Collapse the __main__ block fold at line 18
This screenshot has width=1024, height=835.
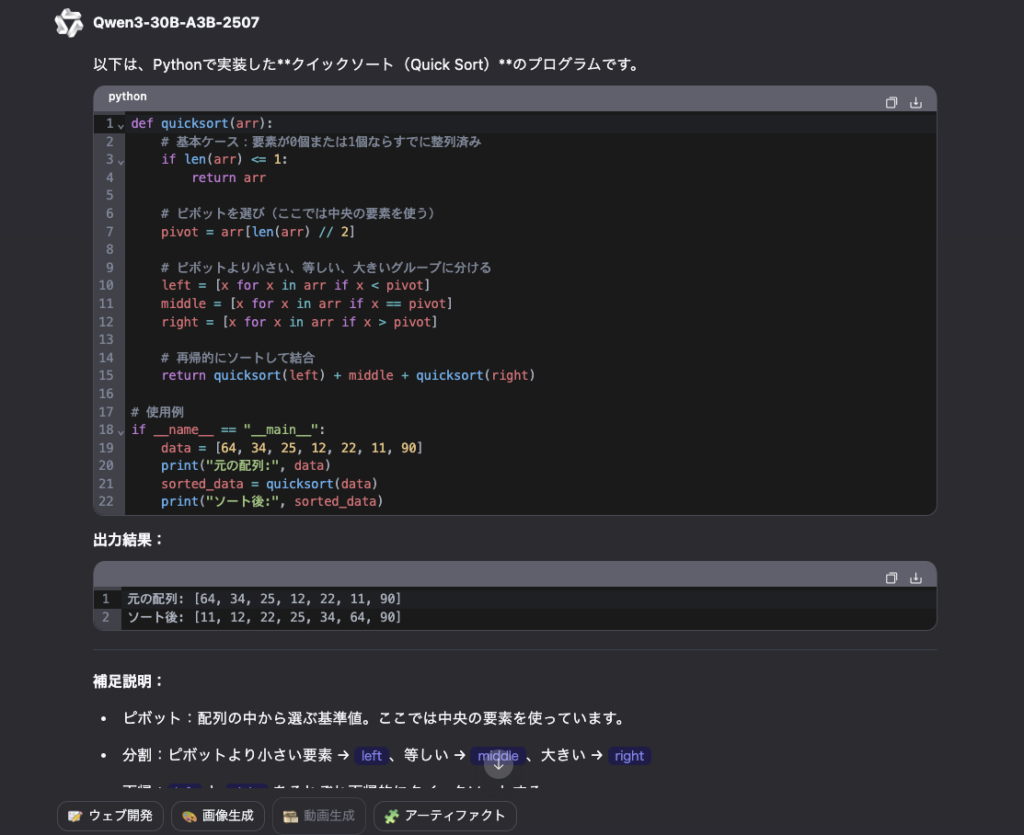[x=121, y=432]
